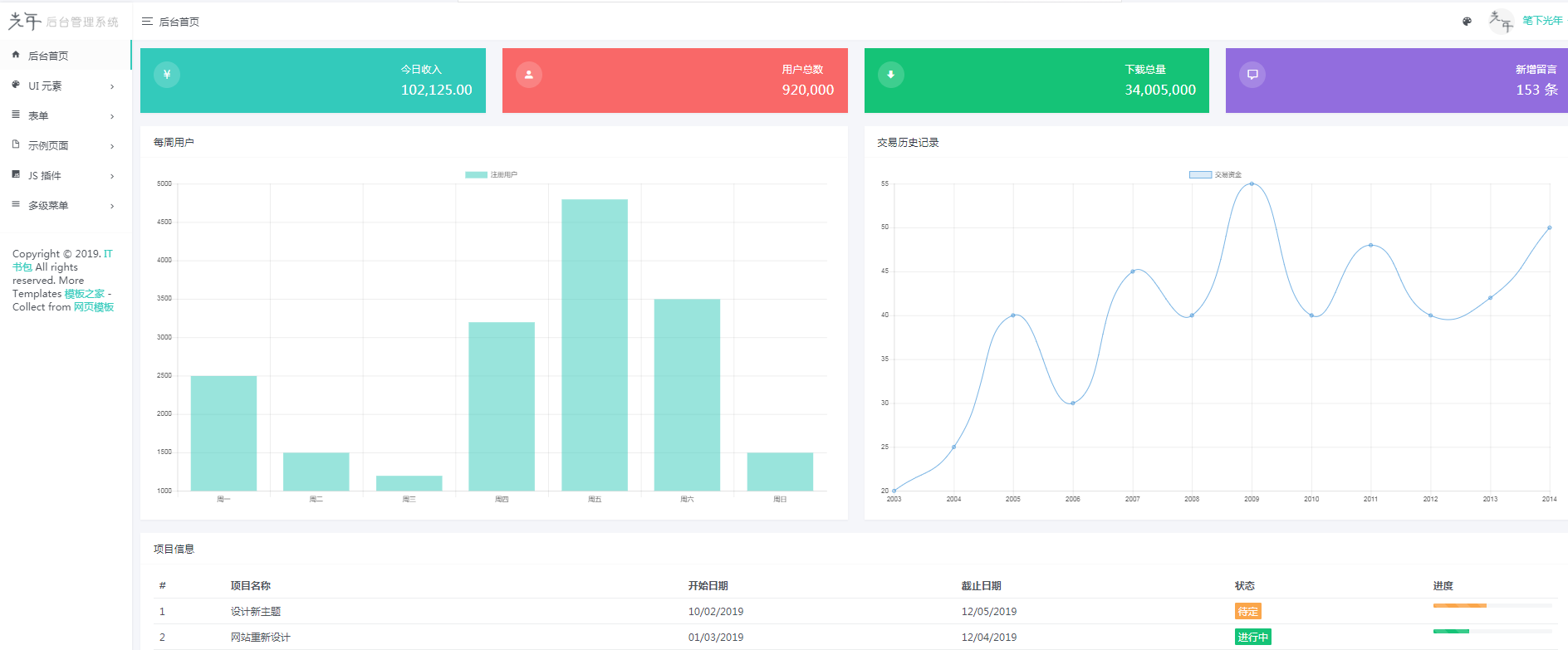Click the comment icon on new messages card
The width and height of the screenshot is (1568, 650).
[1252, 75]
